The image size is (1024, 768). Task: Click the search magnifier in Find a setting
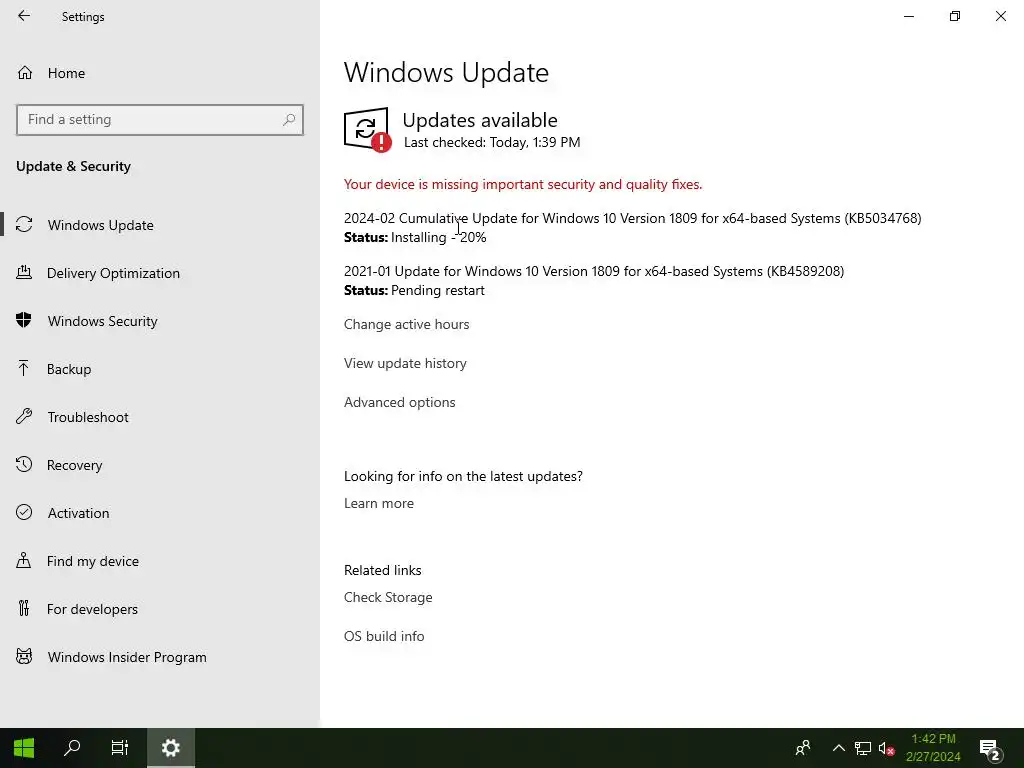tap(289, 120)
